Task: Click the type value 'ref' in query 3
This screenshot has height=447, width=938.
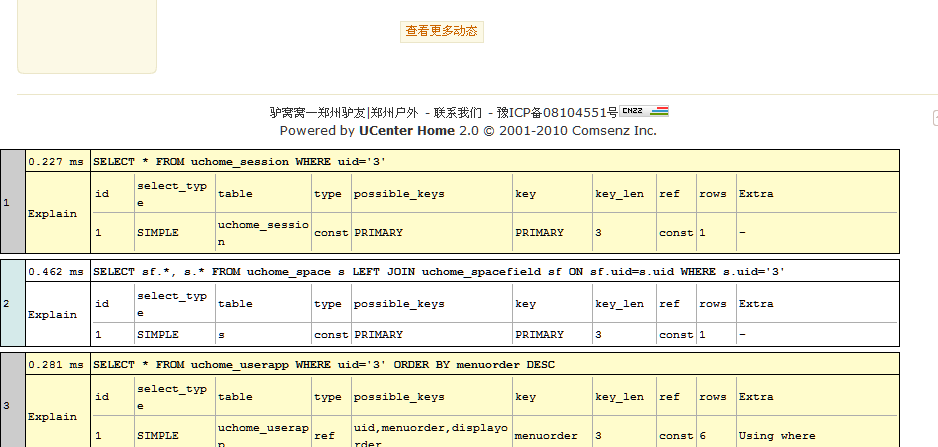Action: click(324, 436)
